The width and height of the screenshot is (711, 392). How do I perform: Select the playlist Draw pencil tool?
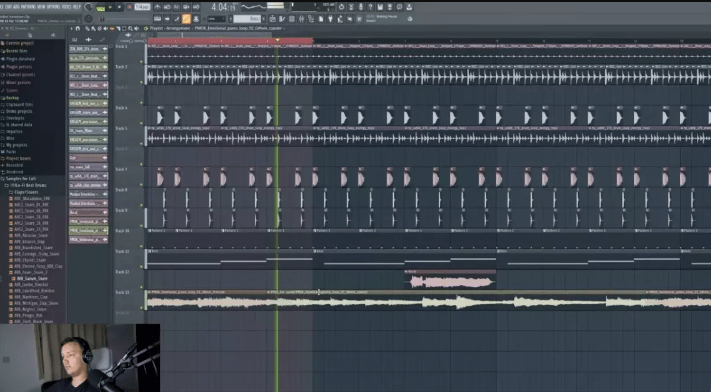[x=88, y=28]
